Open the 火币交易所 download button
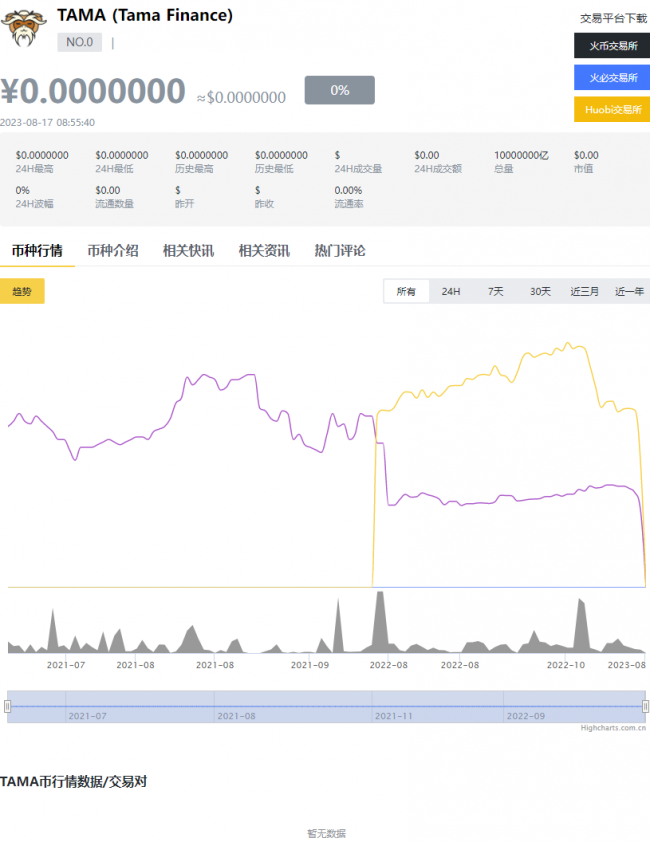Image resolution: width=650 pixels, height=842 pixels. tap(612, 46)
